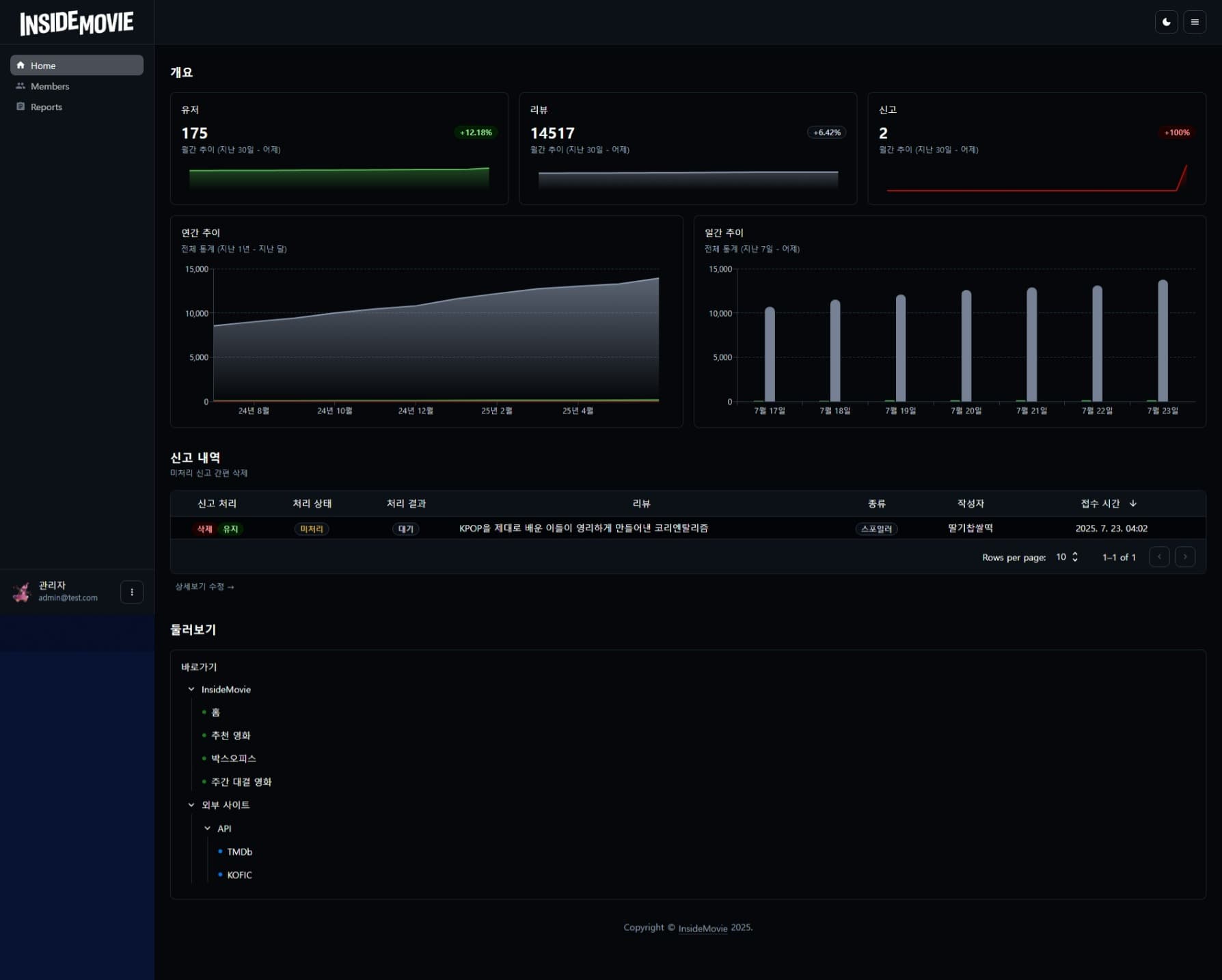Screen dimensions: 1222x980
Task: Collapse the 외부 사이트 tree node
Action: coord(191,805)
